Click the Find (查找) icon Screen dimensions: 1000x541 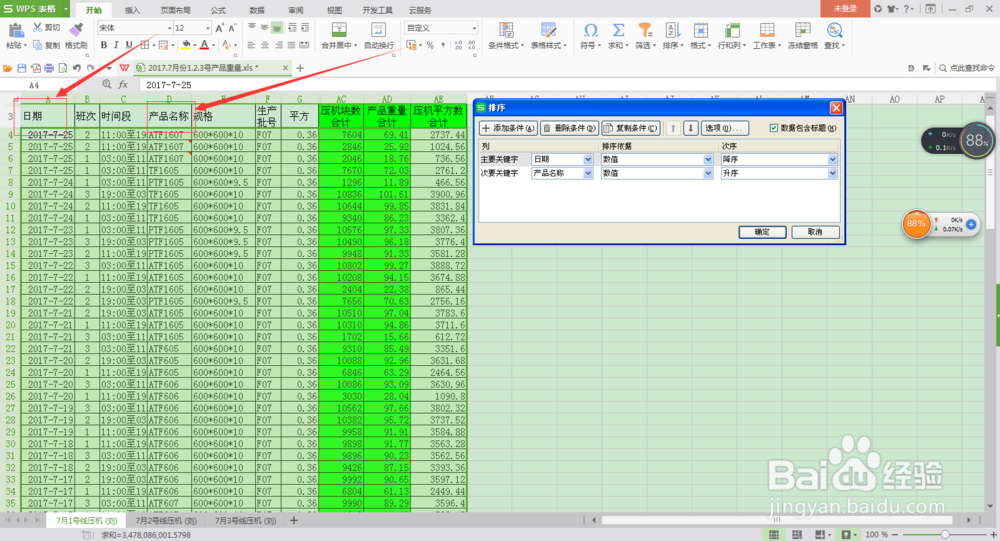834,30
